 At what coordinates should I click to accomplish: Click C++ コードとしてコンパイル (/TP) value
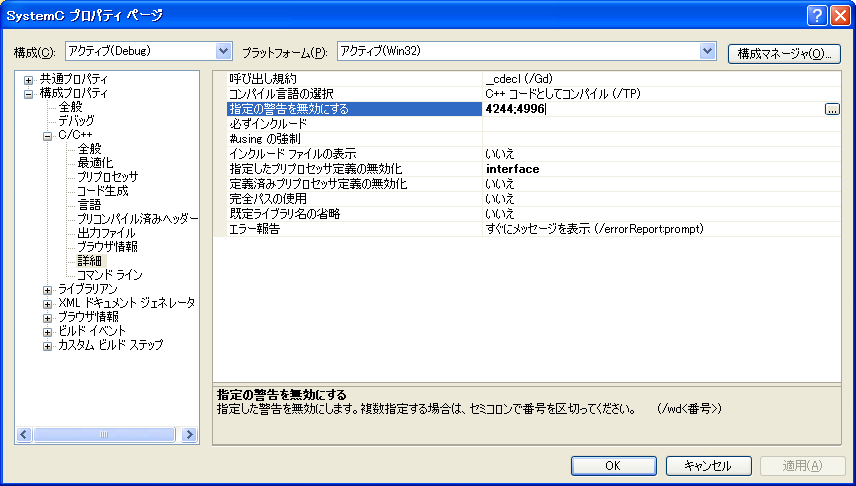pyautogui.click(x=662, y=94)
